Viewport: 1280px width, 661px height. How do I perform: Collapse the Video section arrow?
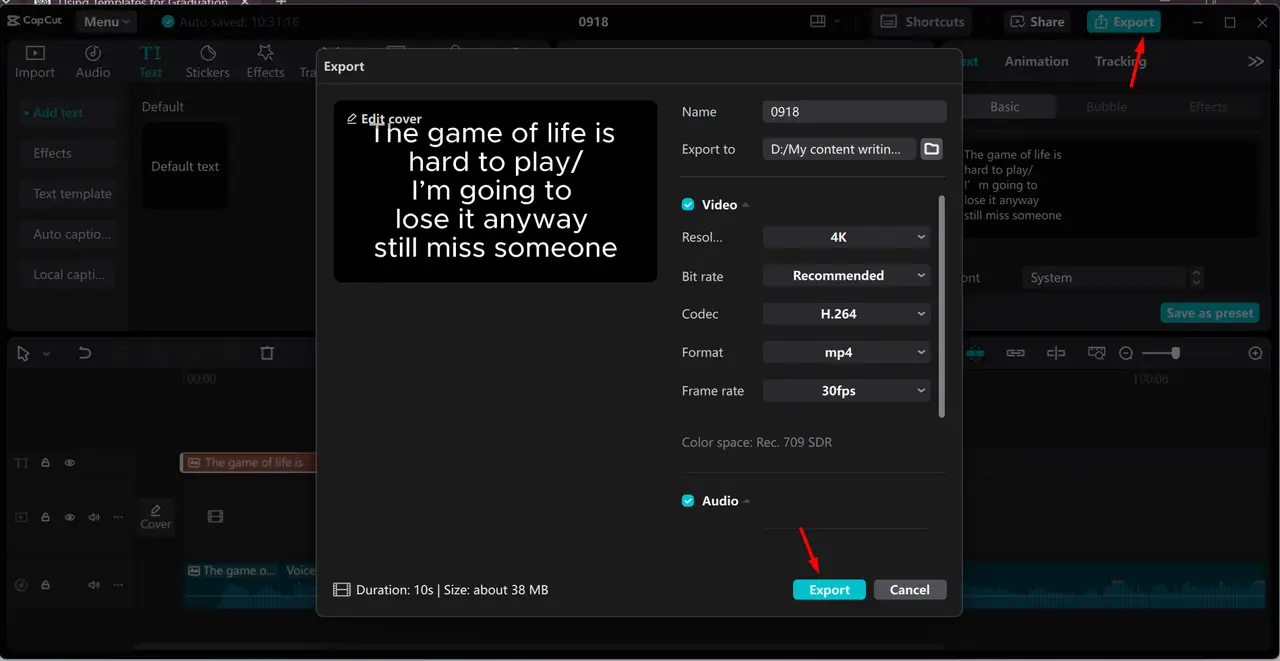click(746, 205)
